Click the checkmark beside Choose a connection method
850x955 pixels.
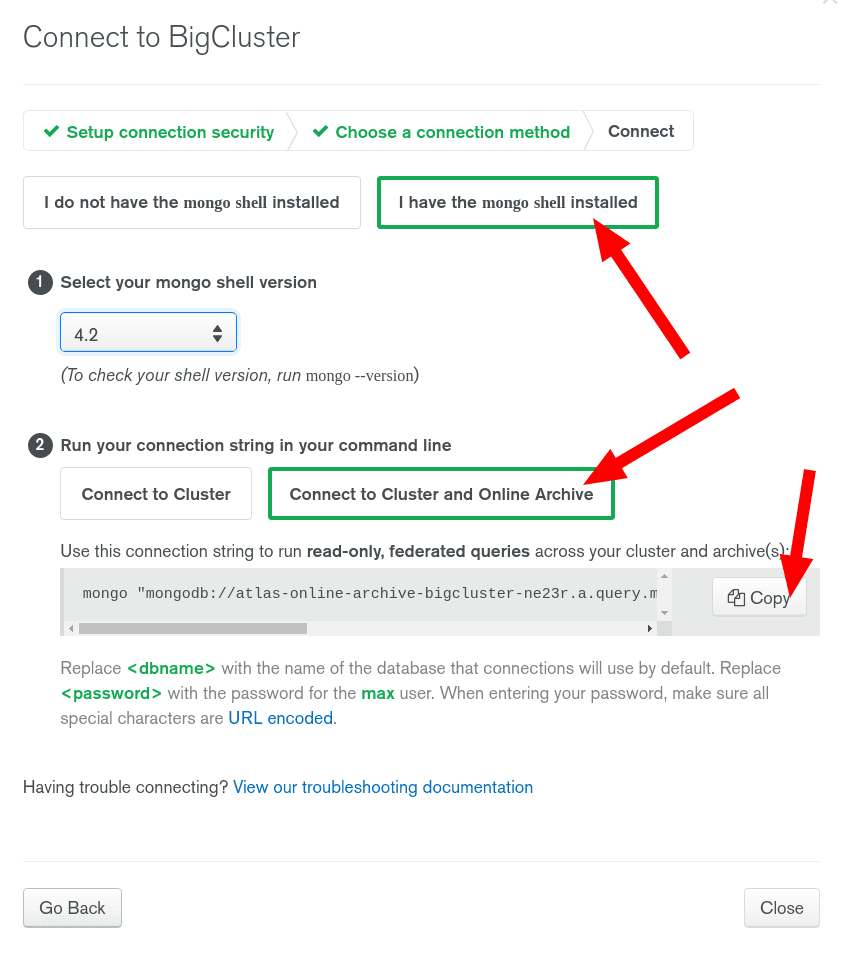click(320, 132)
